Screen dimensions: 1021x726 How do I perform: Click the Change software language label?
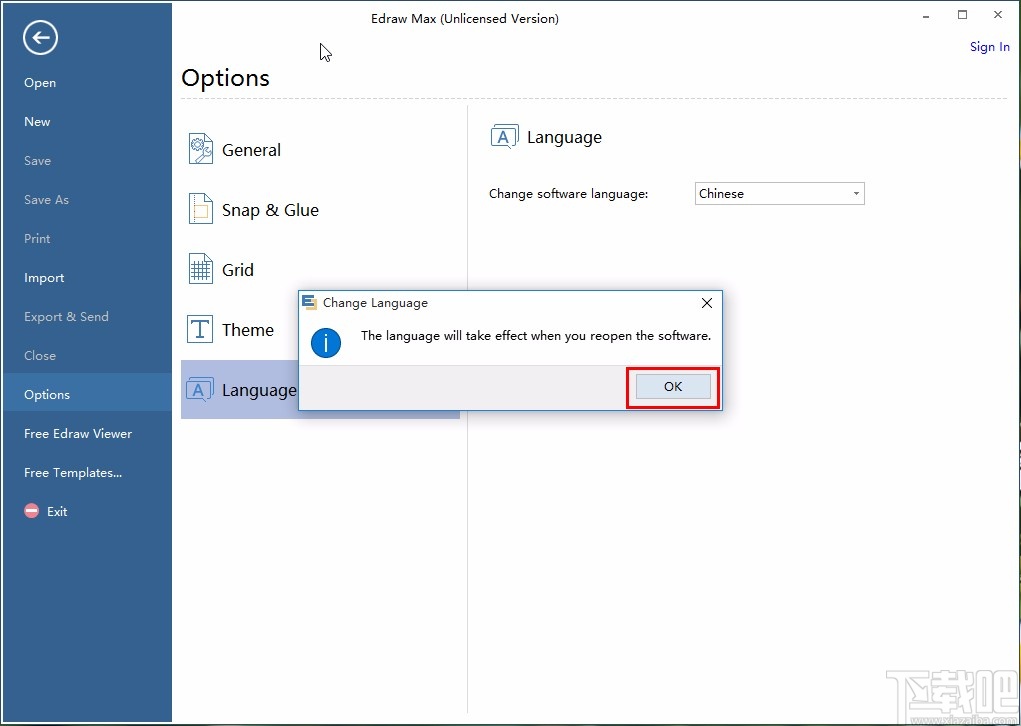point(568,193)
